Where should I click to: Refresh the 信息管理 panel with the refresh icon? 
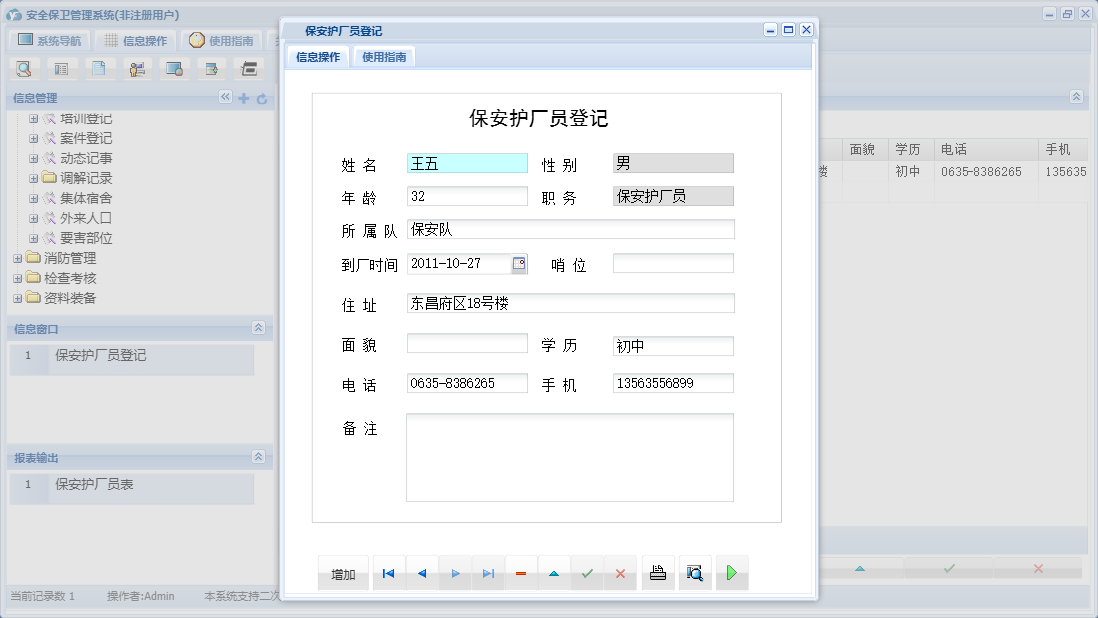[x=260, y=98]
